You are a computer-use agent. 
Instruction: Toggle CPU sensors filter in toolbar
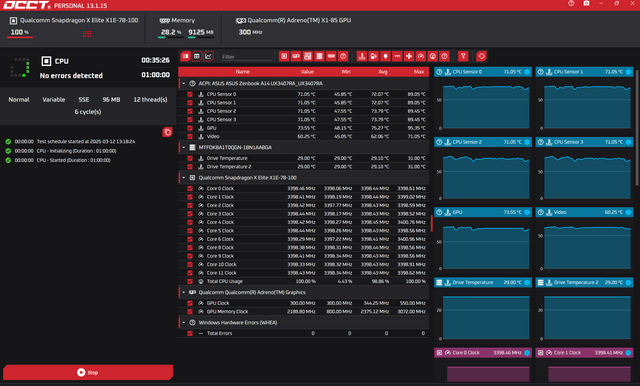(284, 56)
